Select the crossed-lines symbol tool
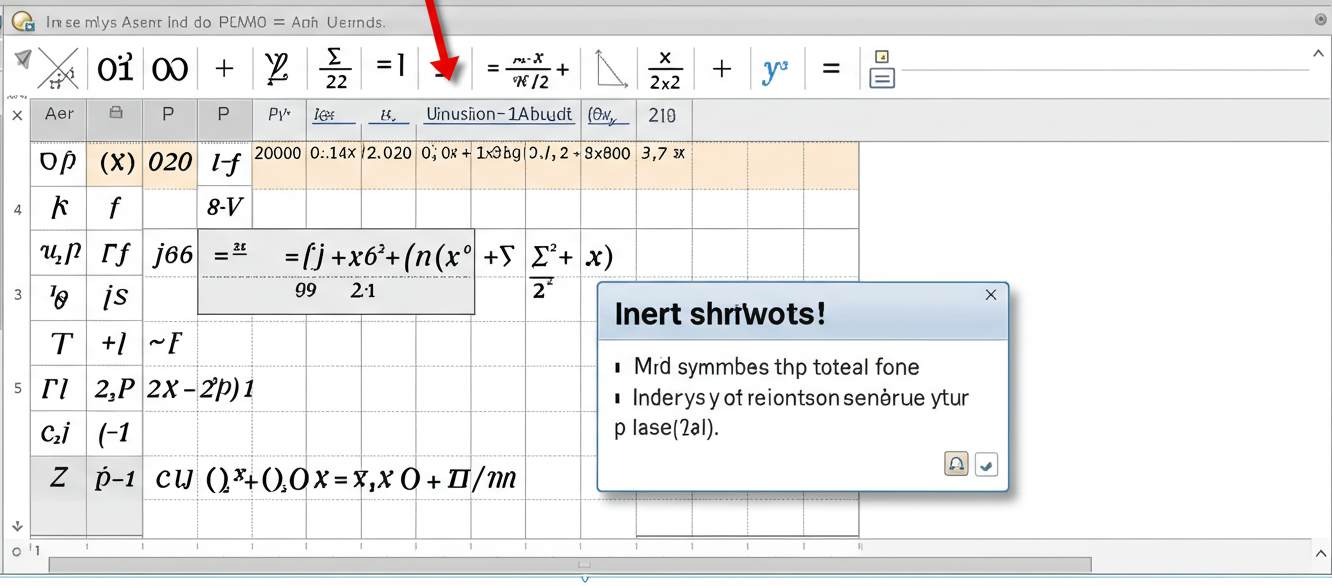1332x586 pixels. pyautogui.click(x=59, y=69)
